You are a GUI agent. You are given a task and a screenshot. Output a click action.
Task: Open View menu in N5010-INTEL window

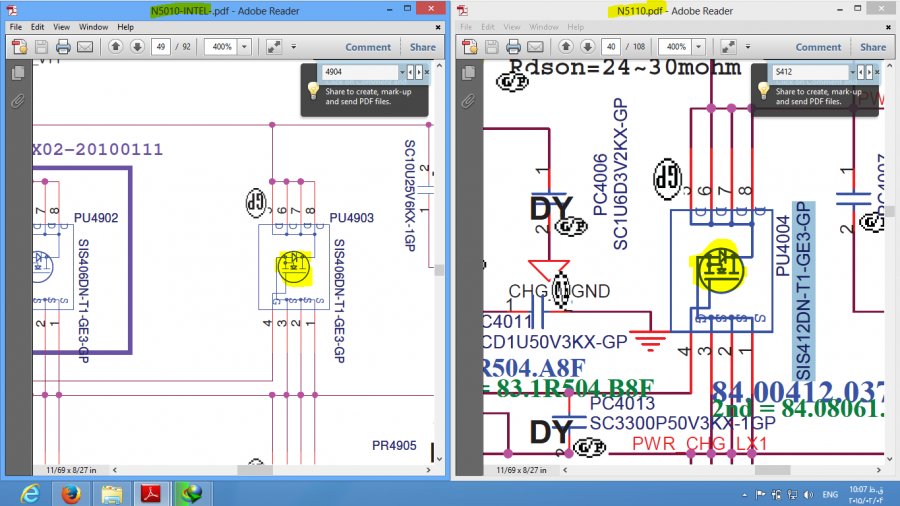click(61, 27)
